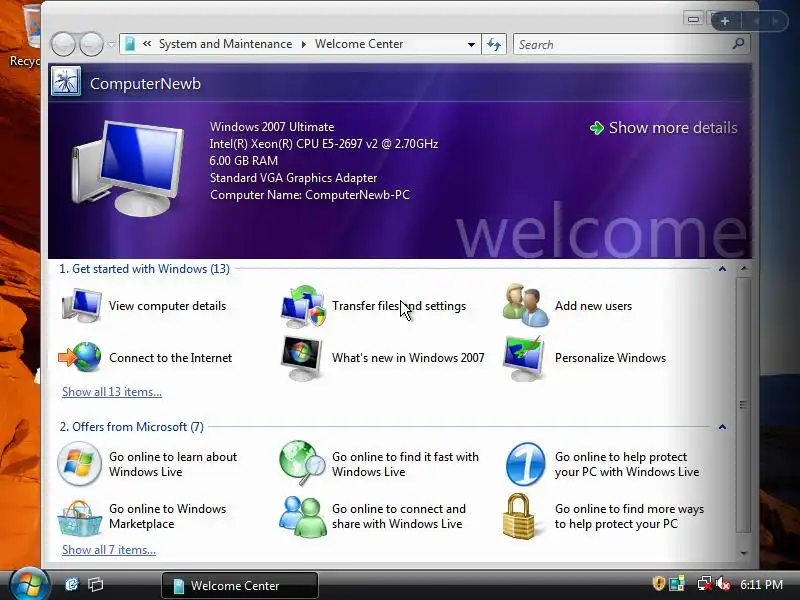This screenshot has width=800, height=600.
Task: Click Add new users label
Action: coord(593,306)
